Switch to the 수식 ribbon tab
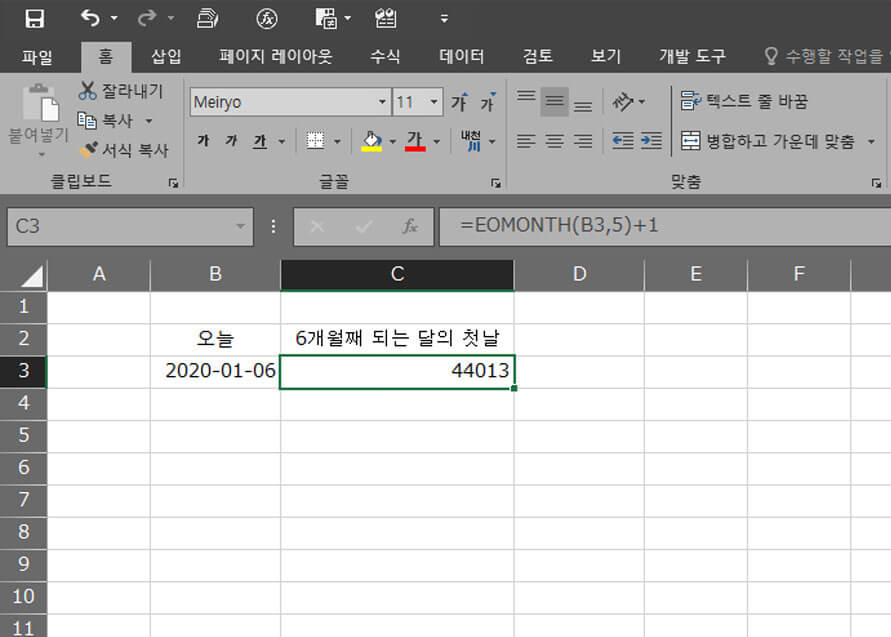This screenshot has height=637, width=891. pyautogui.click(x=385, y=56)
